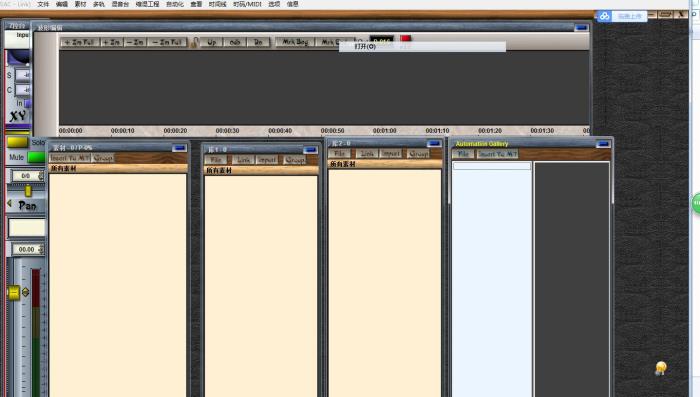Click the XY control on mixer strip
700x397 pixels.
click(x=18, y=116)
